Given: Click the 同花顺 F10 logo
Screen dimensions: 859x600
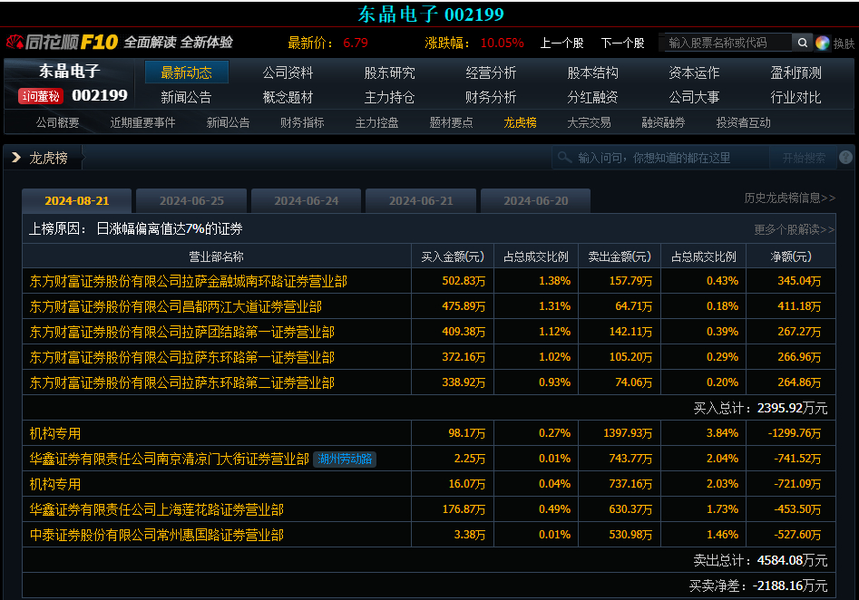Looking at the screenshot, I should [62, 42].
